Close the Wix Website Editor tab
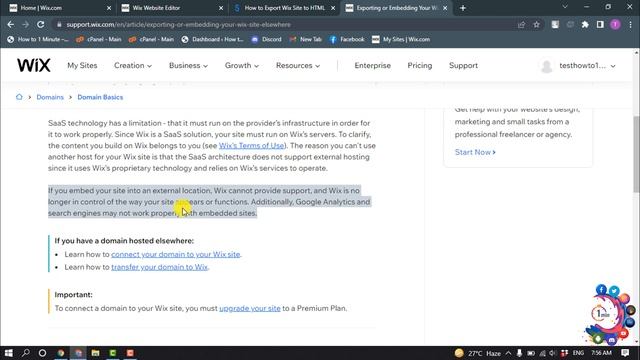The image size is (640, 360). tap(221, 8)
